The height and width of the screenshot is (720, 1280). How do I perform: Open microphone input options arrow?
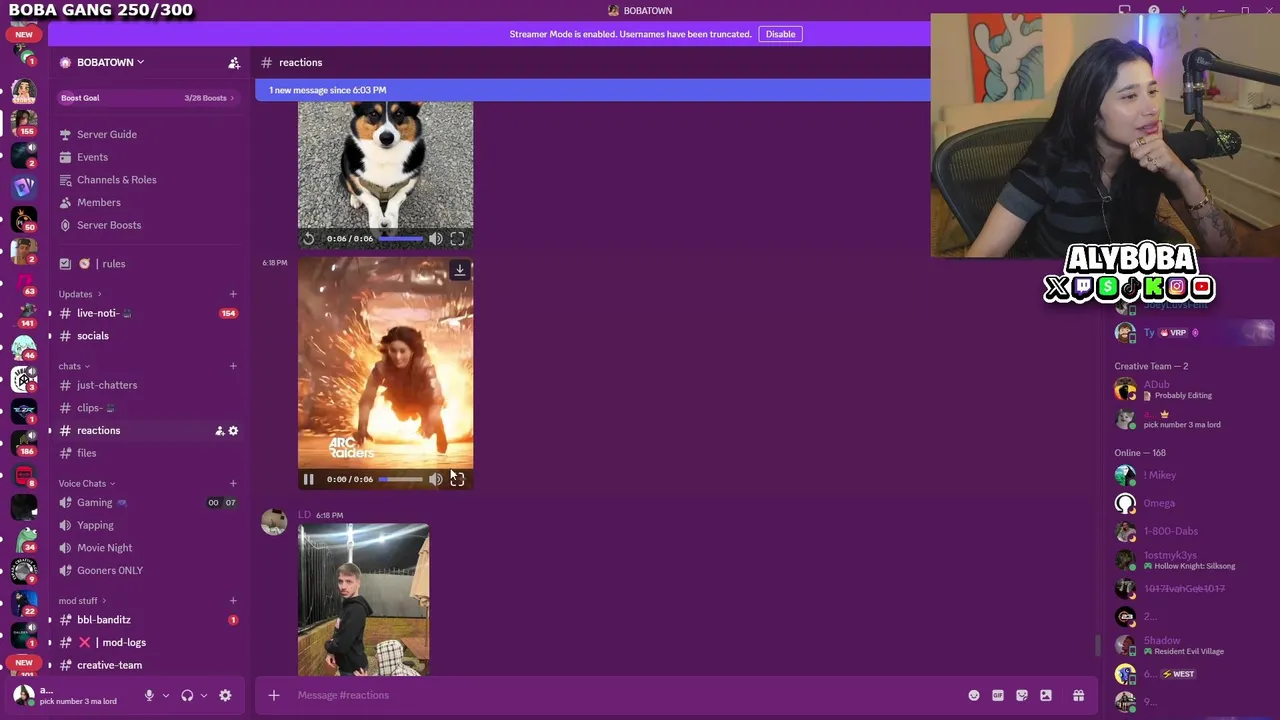coord(166,696)
